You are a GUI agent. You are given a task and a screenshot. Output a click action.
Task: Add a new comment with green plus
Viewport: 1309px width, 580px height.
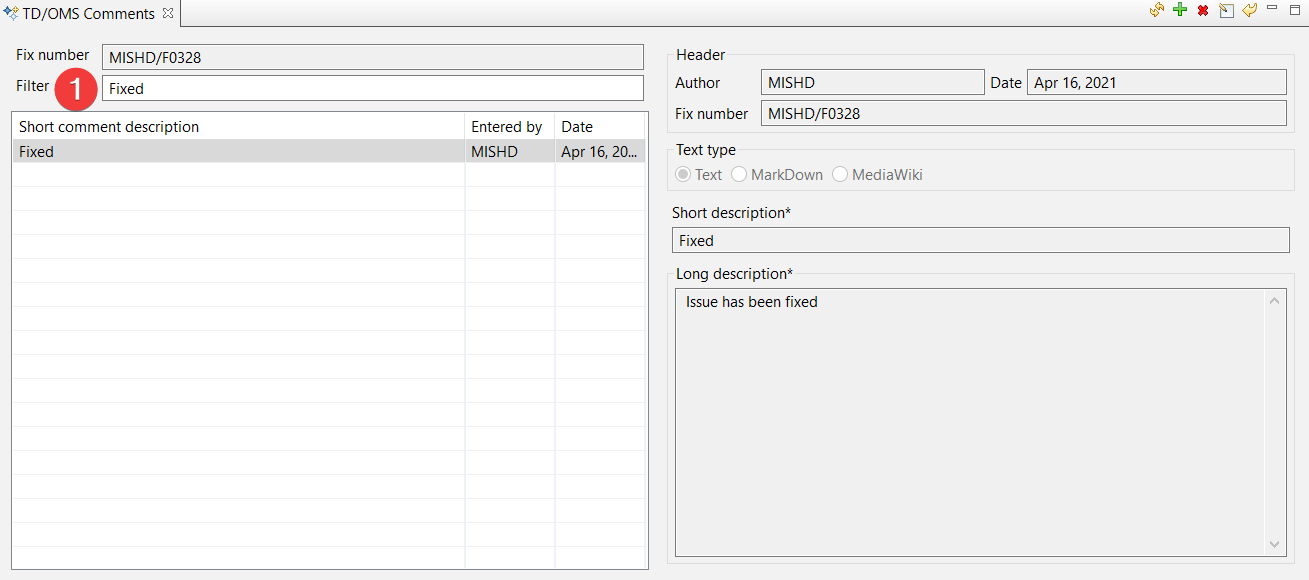tap(1180, 10)
